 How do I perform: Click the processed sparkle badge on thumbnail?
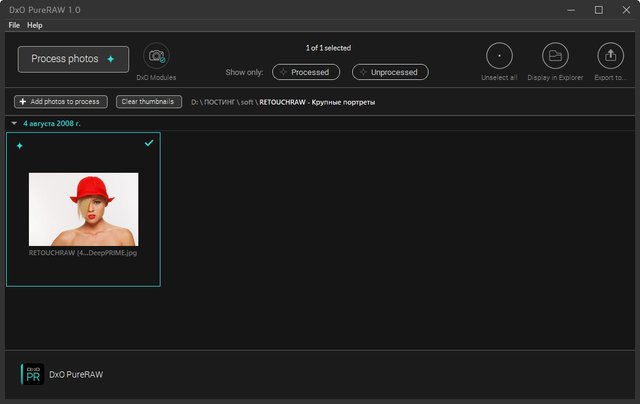click(20, 146)
